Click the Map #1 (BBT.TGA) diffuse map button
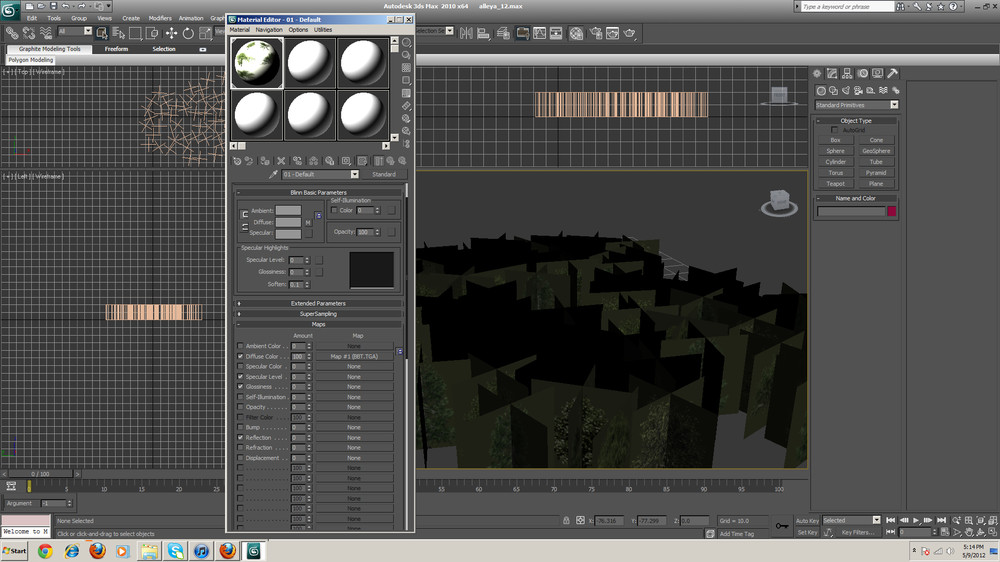The height and width of the screenshot is (562, 1000). pos(354,356)
